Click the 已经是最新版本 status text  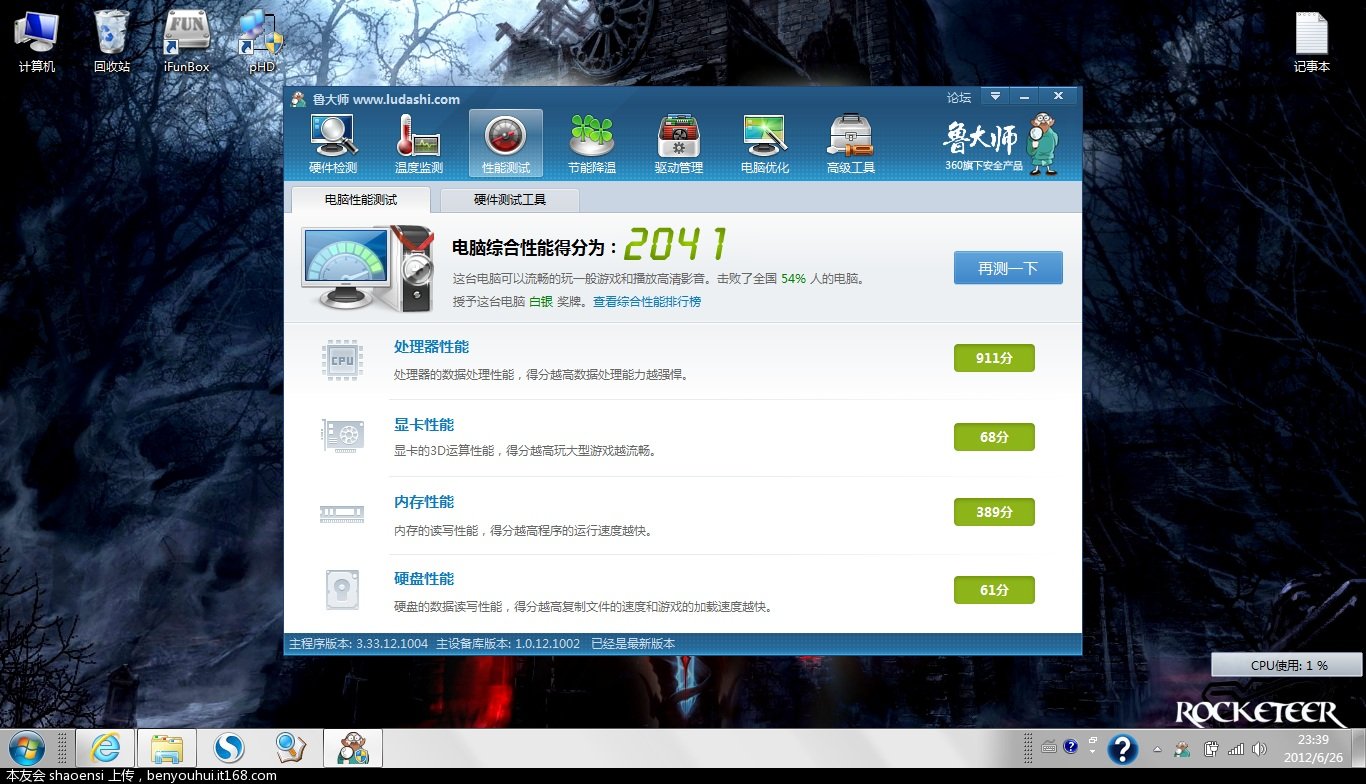(633, 644)
